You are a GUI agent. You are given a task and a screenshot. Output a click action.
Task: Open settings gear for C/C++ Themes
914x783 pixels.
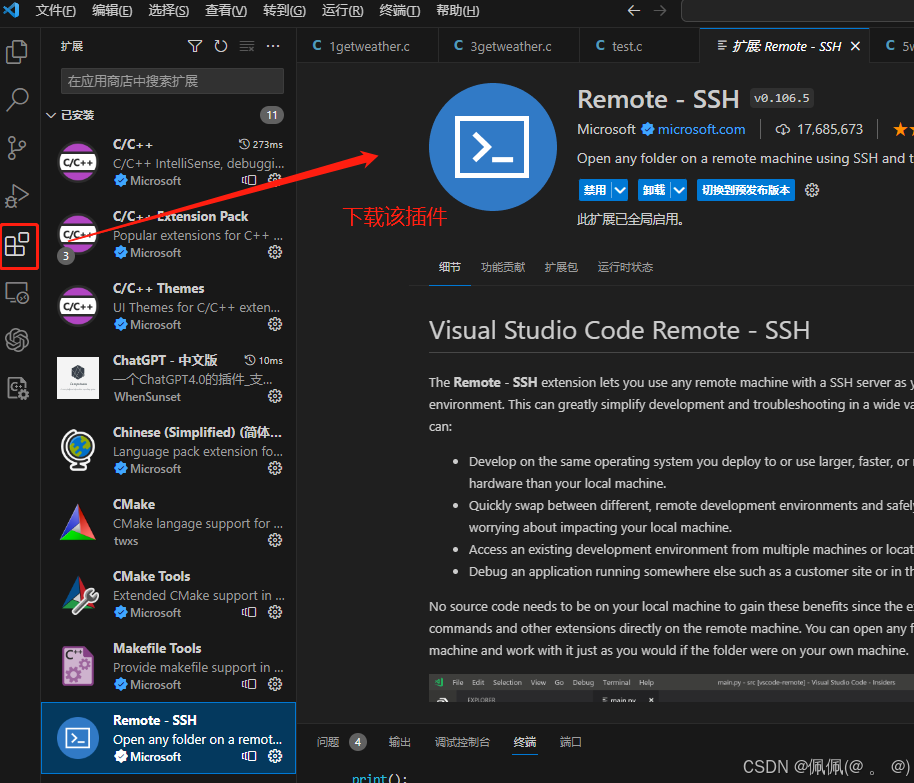(x=275, y=324)
